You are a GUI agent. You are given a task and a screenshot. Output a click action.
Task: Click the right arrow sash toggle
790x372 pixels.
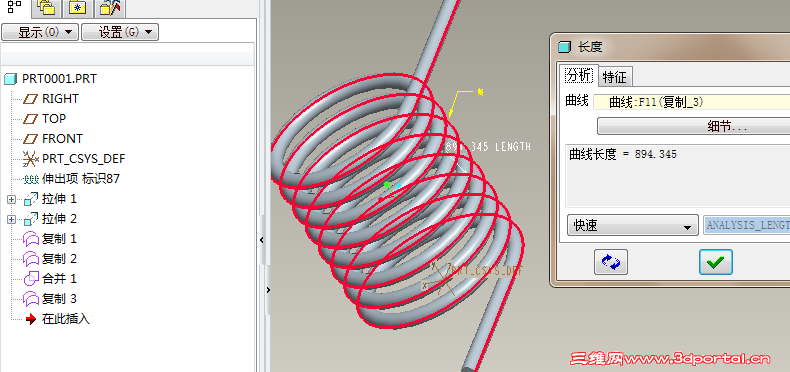(x=268, y=290)
